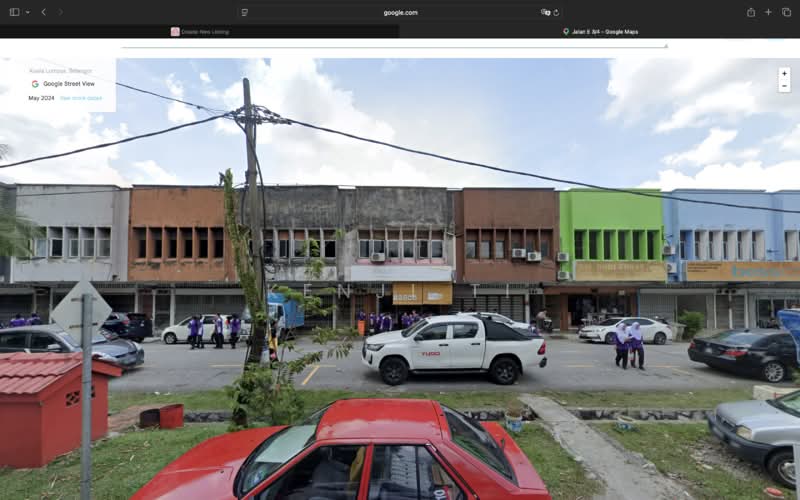Click the google.com address field

400,12
